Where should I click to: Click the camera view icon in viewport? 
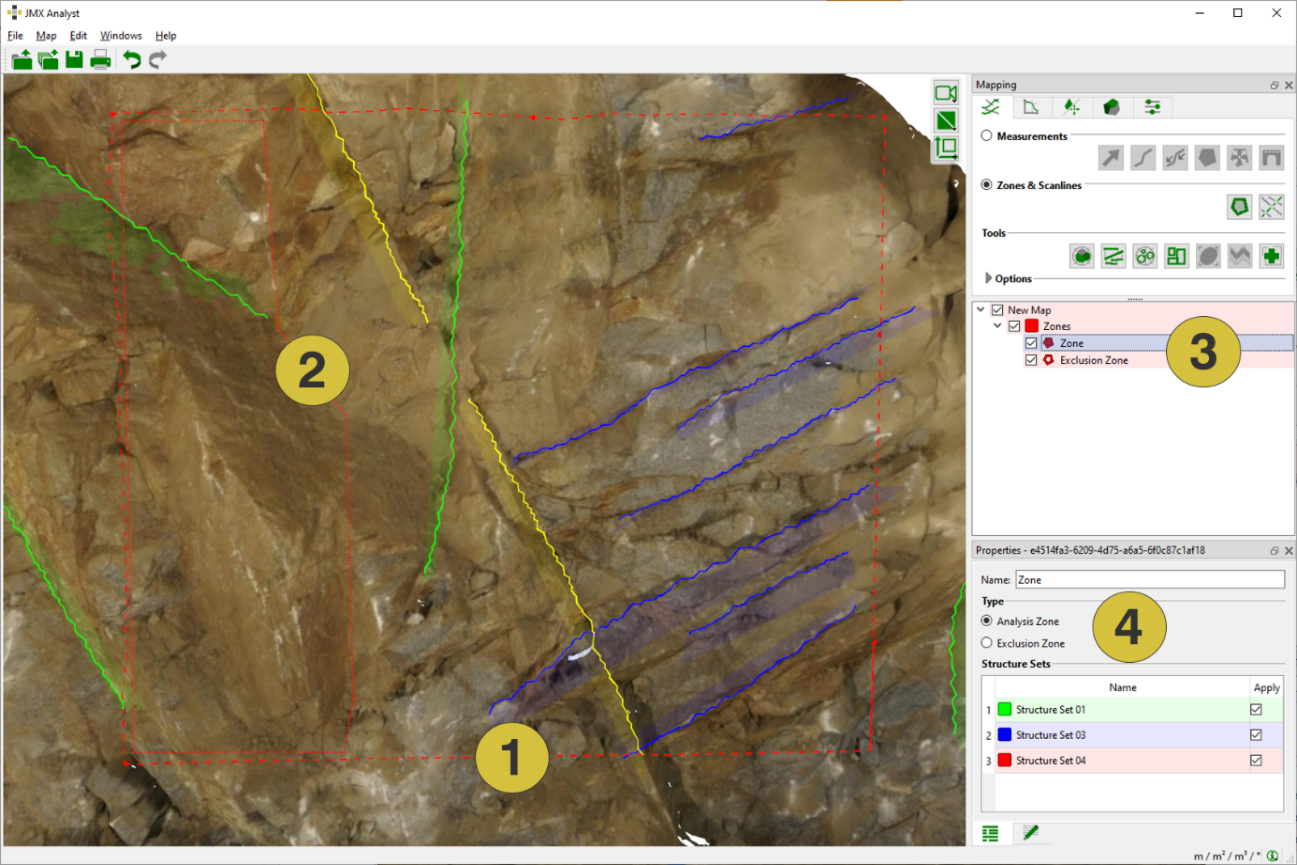click(x=945, y=93)
